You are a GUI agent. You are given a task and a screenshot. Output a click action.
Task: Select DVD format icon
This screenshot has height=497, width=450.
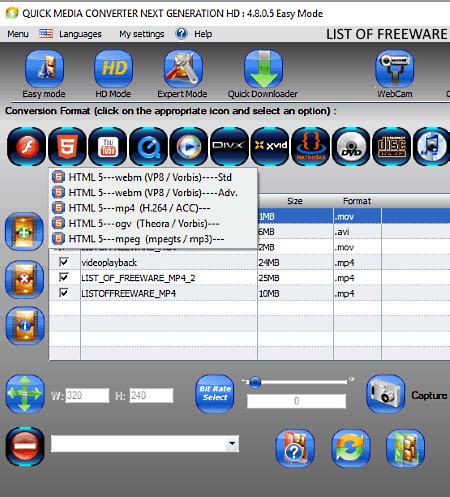click(x=351, y=146)
